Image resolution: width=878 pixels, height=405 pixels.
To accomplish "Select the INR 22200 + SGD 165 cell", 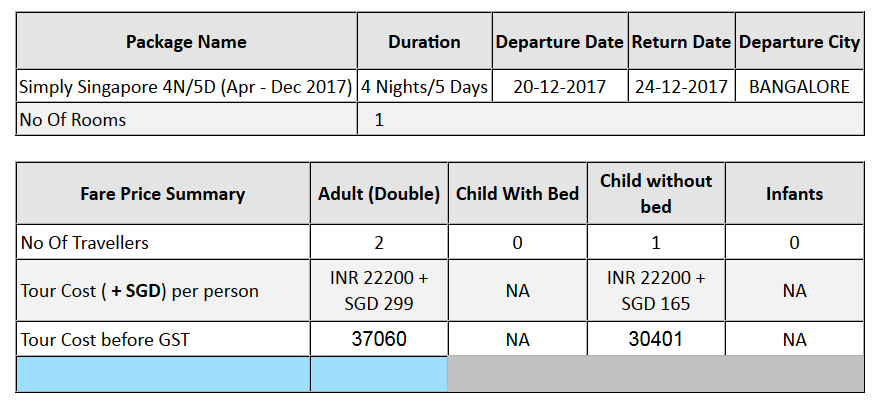I will [x=656, y=290].
